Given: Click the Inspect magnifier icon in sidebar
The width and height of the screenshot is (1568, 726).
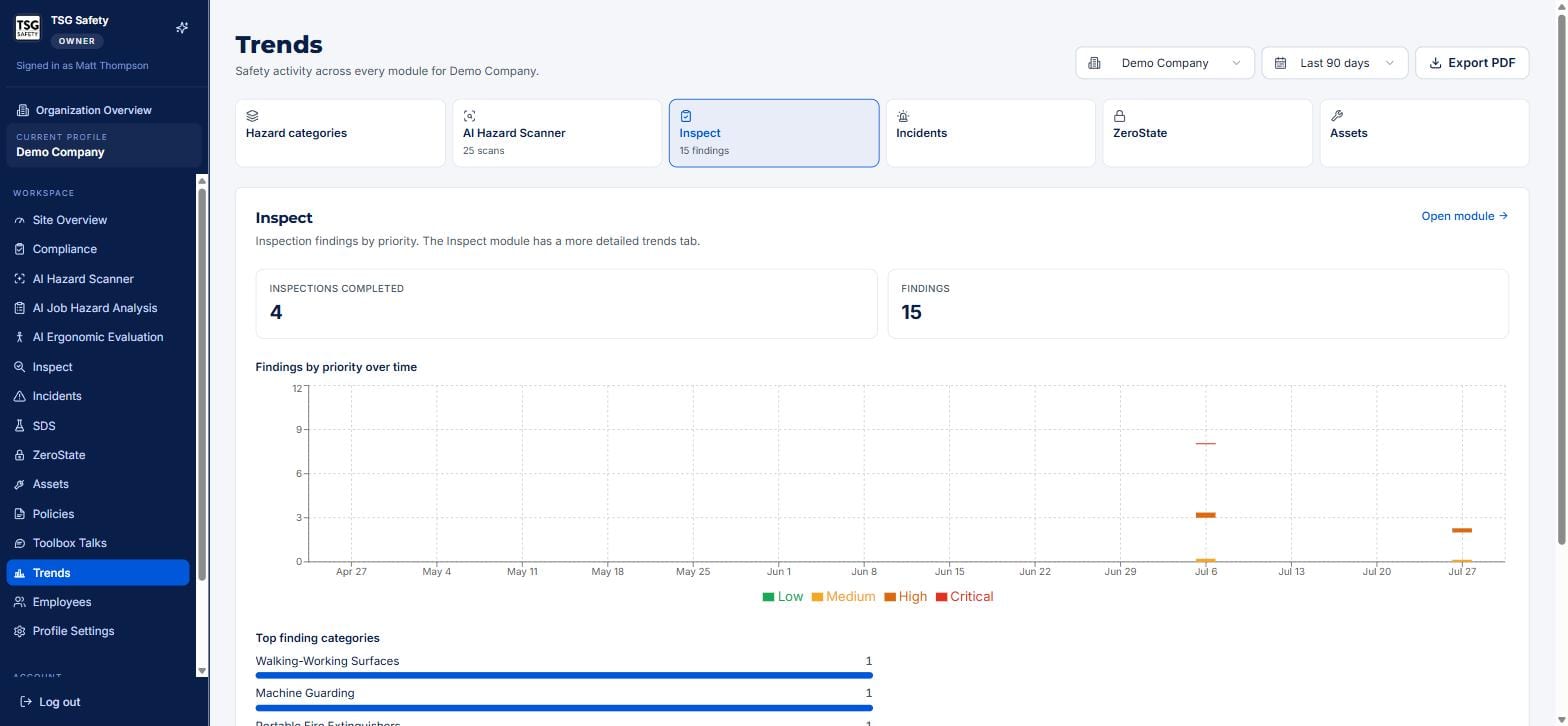Looking at the screenshot, I should pos(19,367).
